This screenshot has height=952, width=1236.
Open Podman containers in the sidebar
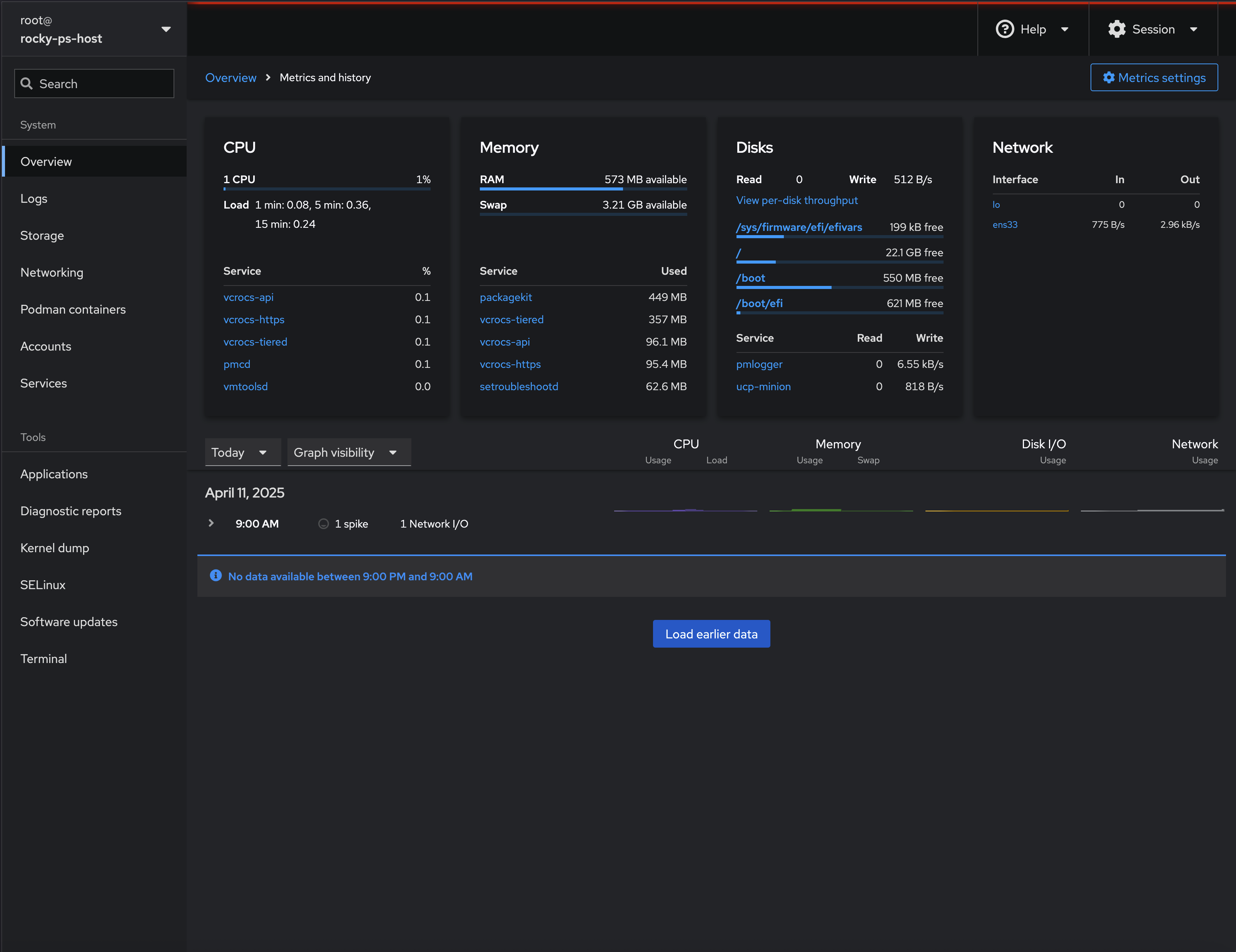(x=73, y=310)
